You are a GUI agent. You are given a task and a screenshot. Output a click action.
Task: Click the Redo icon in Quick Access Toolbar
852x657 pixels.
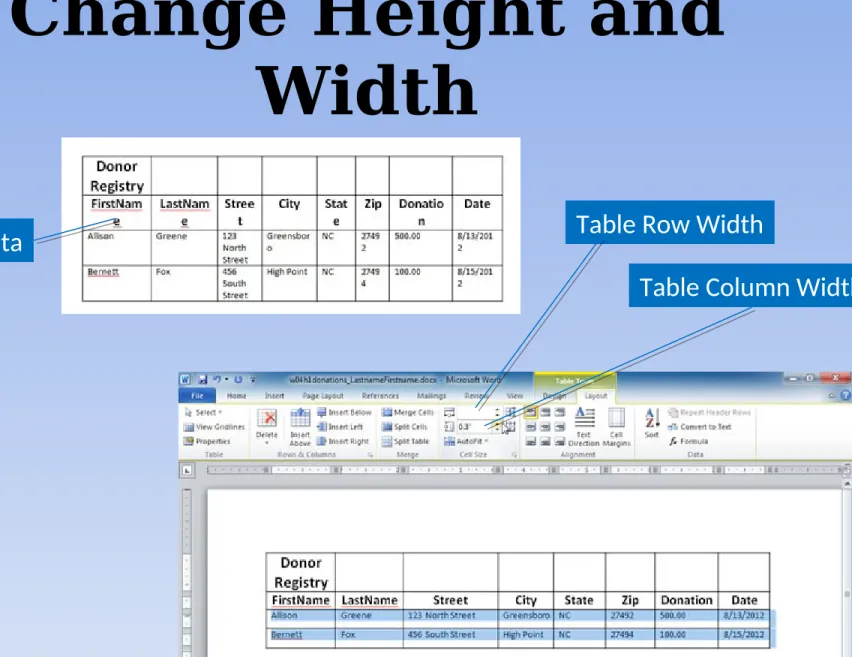tap(238, 379)
